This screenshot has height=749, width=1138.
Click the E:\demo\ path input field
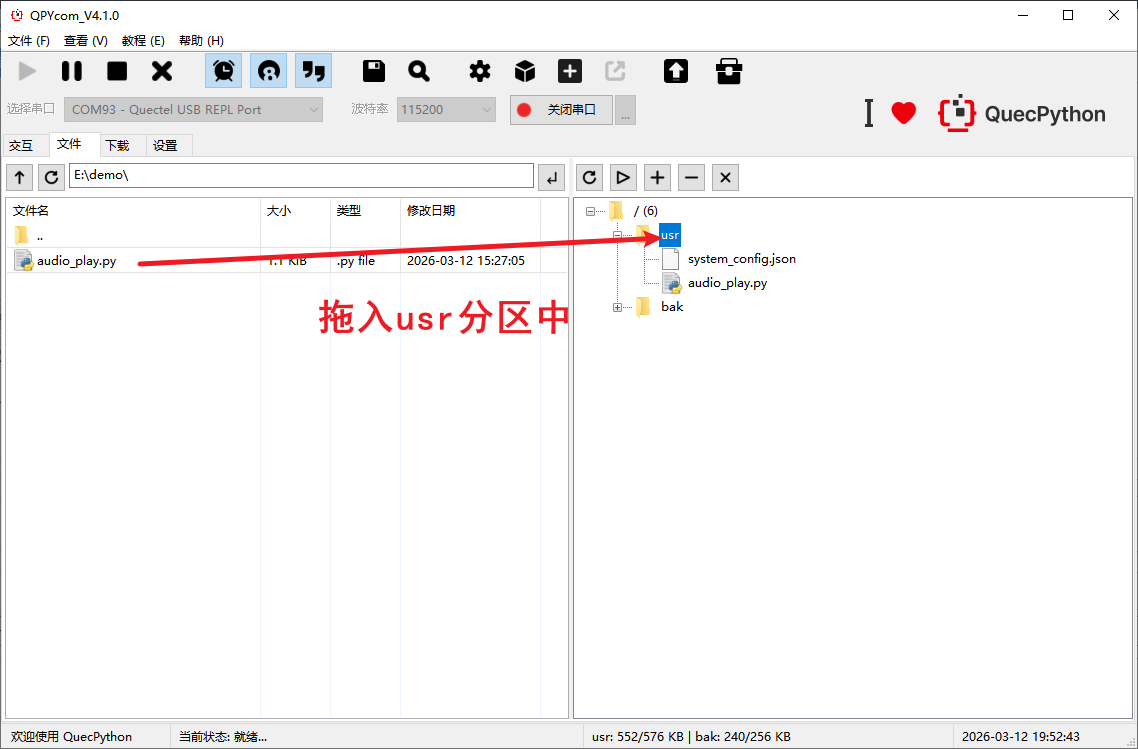click(x=300, y=176)
